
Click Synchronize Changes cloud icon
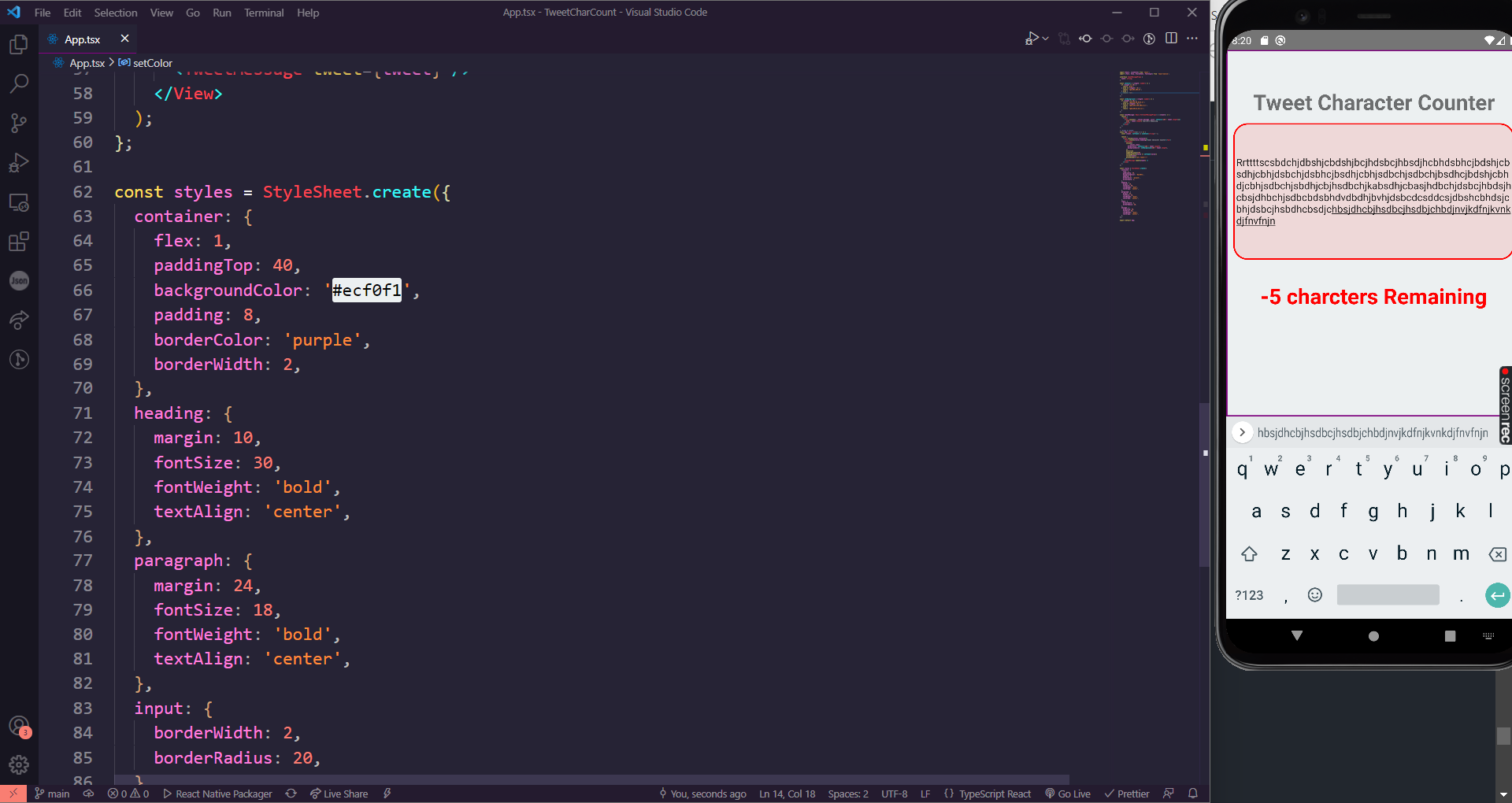pyautogui.click(x=88, y=794)
